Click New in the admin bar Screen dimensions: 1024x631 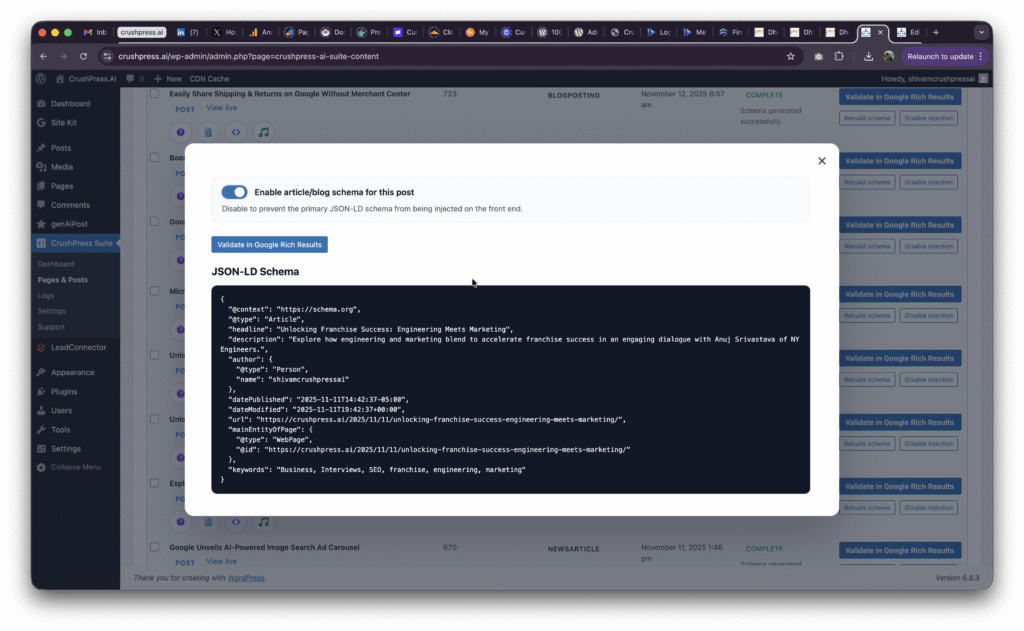(x=168, y=78)
